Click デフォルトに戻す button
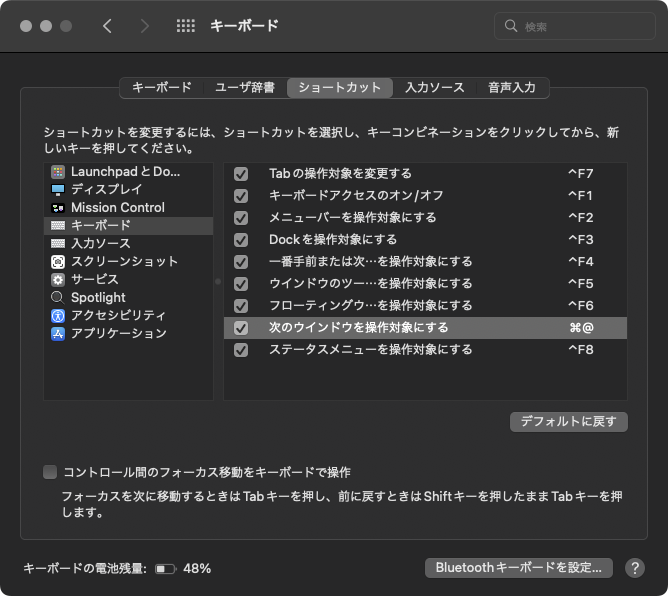This screenshot has height=596, width=668. pyautogui.click(x=569, y=422)
